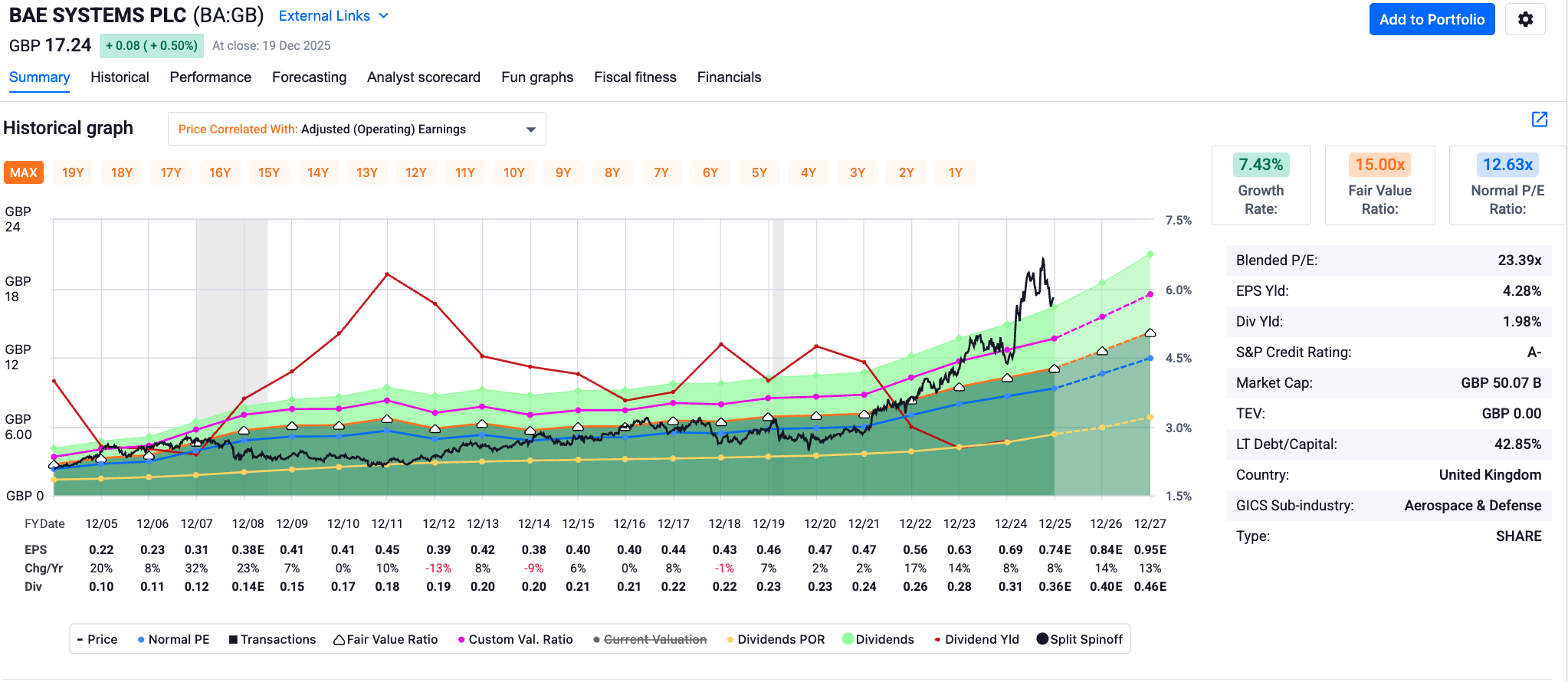Open the Financials tab

tap(729, 77)
